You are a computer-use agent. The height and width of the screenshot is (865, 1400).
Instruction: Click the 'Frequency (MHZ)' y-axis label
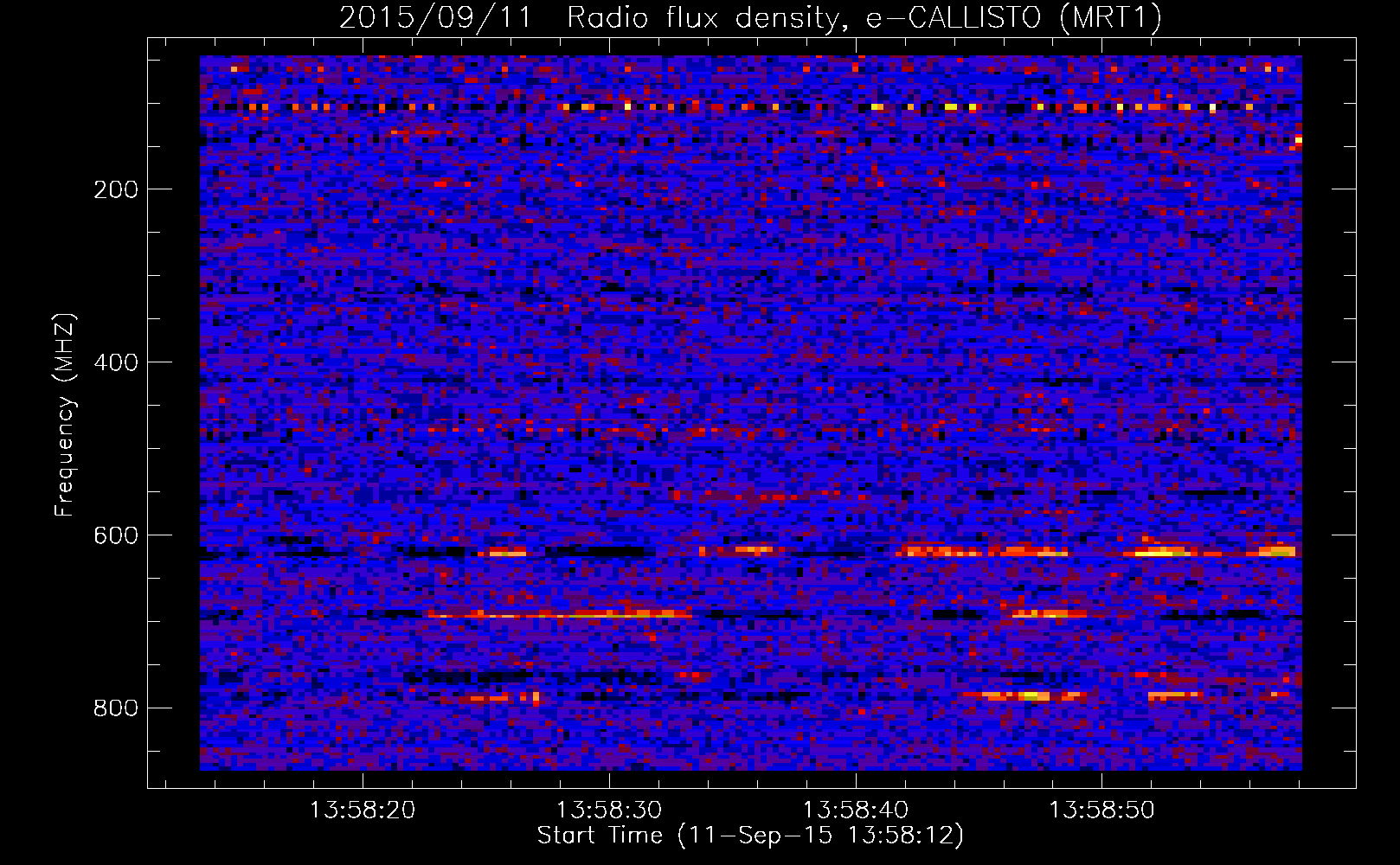[65, 414]
